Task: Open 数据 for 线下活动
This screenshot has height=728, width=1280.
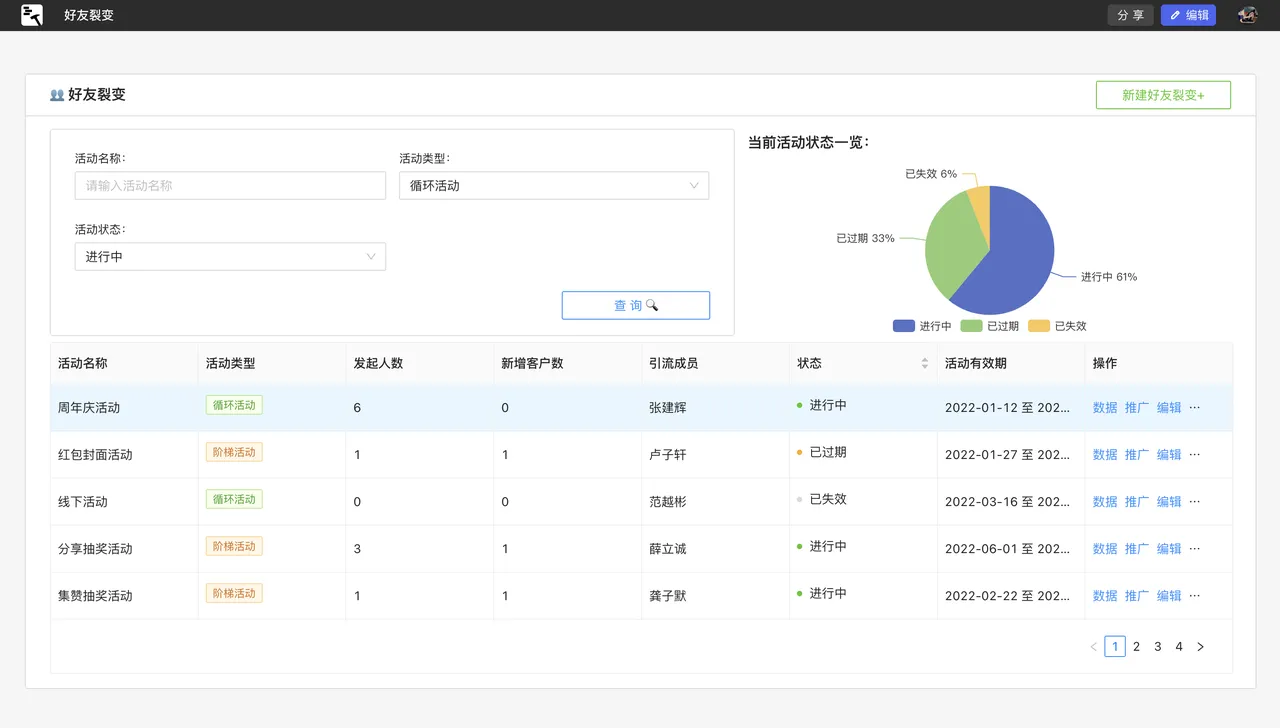Action: 1105,501
